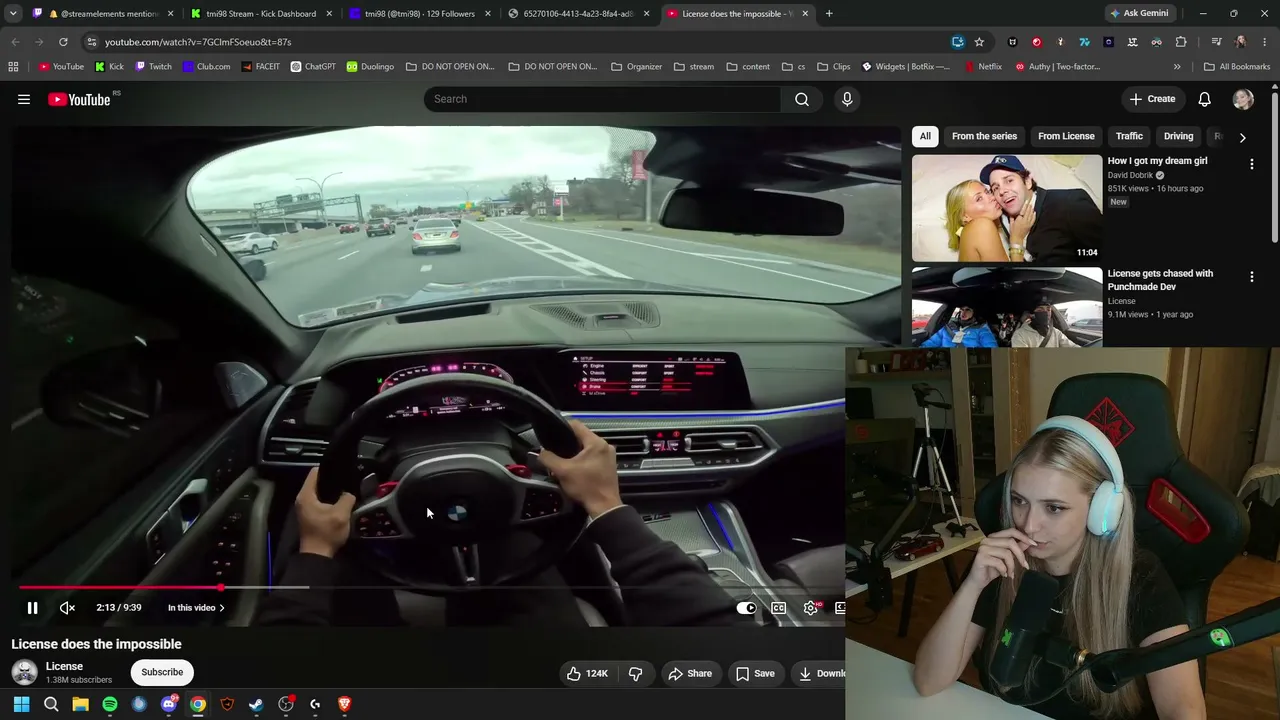Click the YouTube search magnifier button

(802, 99)
